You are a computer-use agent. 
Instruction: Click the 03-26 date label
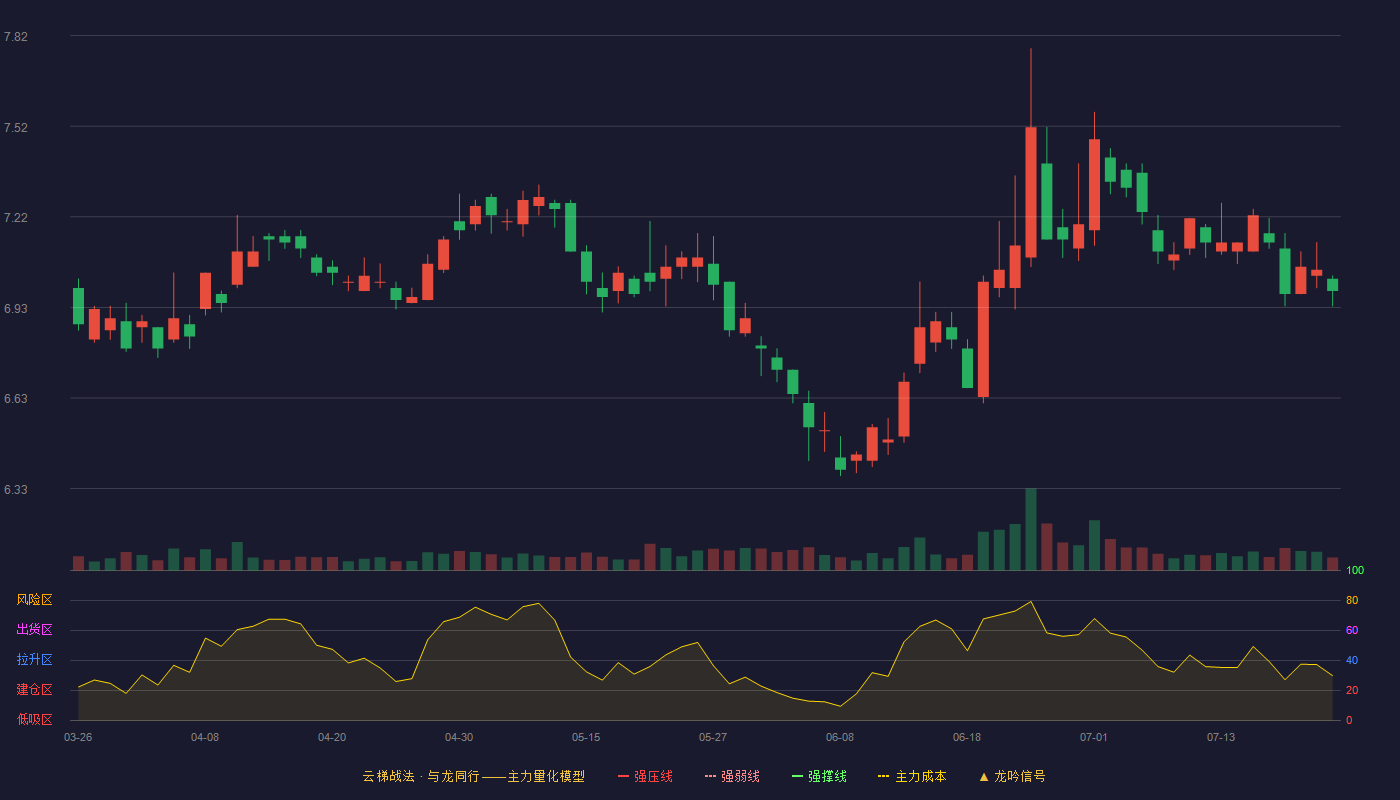pos(78,737)
